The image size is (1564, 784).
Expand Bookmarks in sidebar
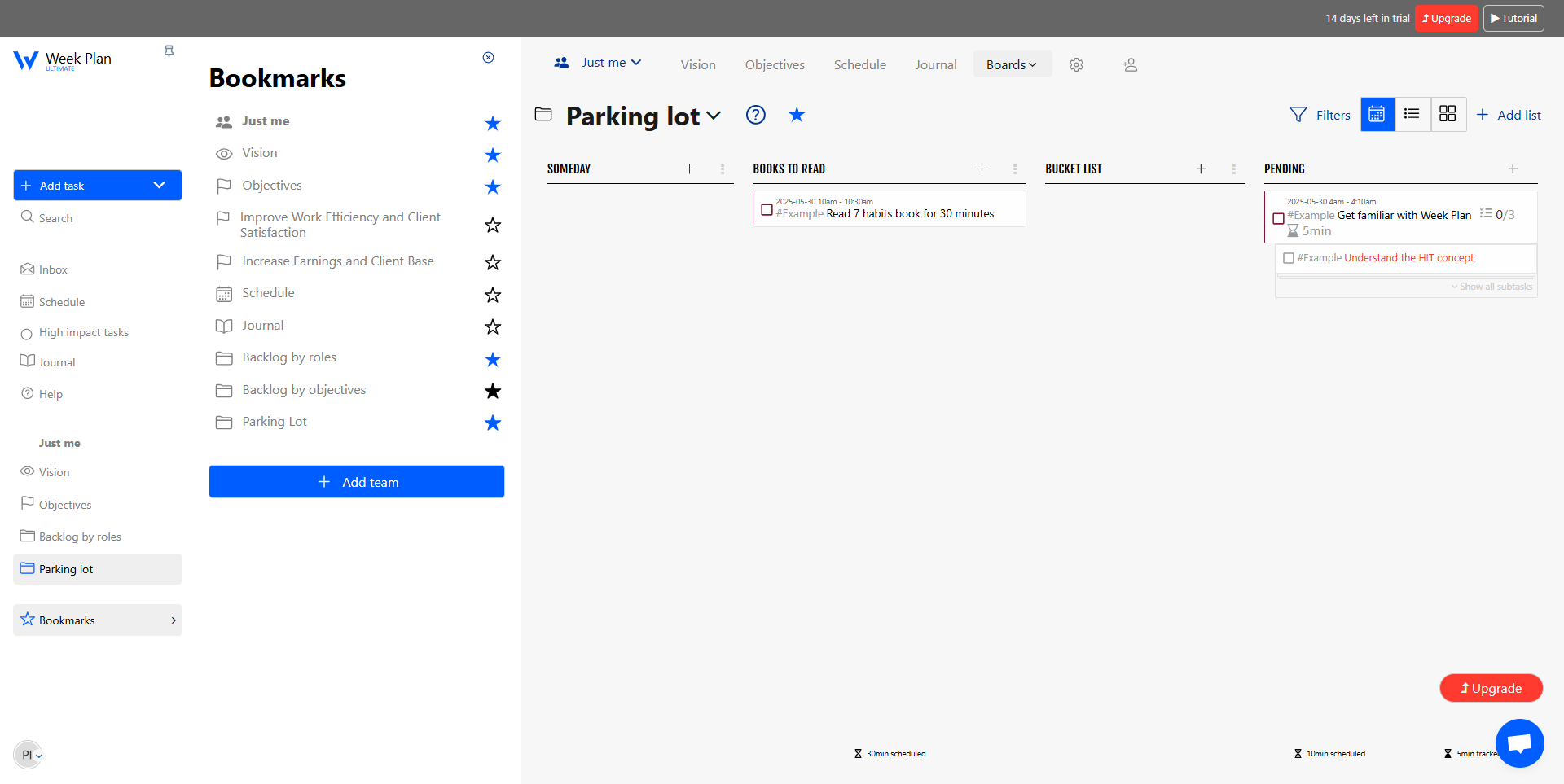98,620
